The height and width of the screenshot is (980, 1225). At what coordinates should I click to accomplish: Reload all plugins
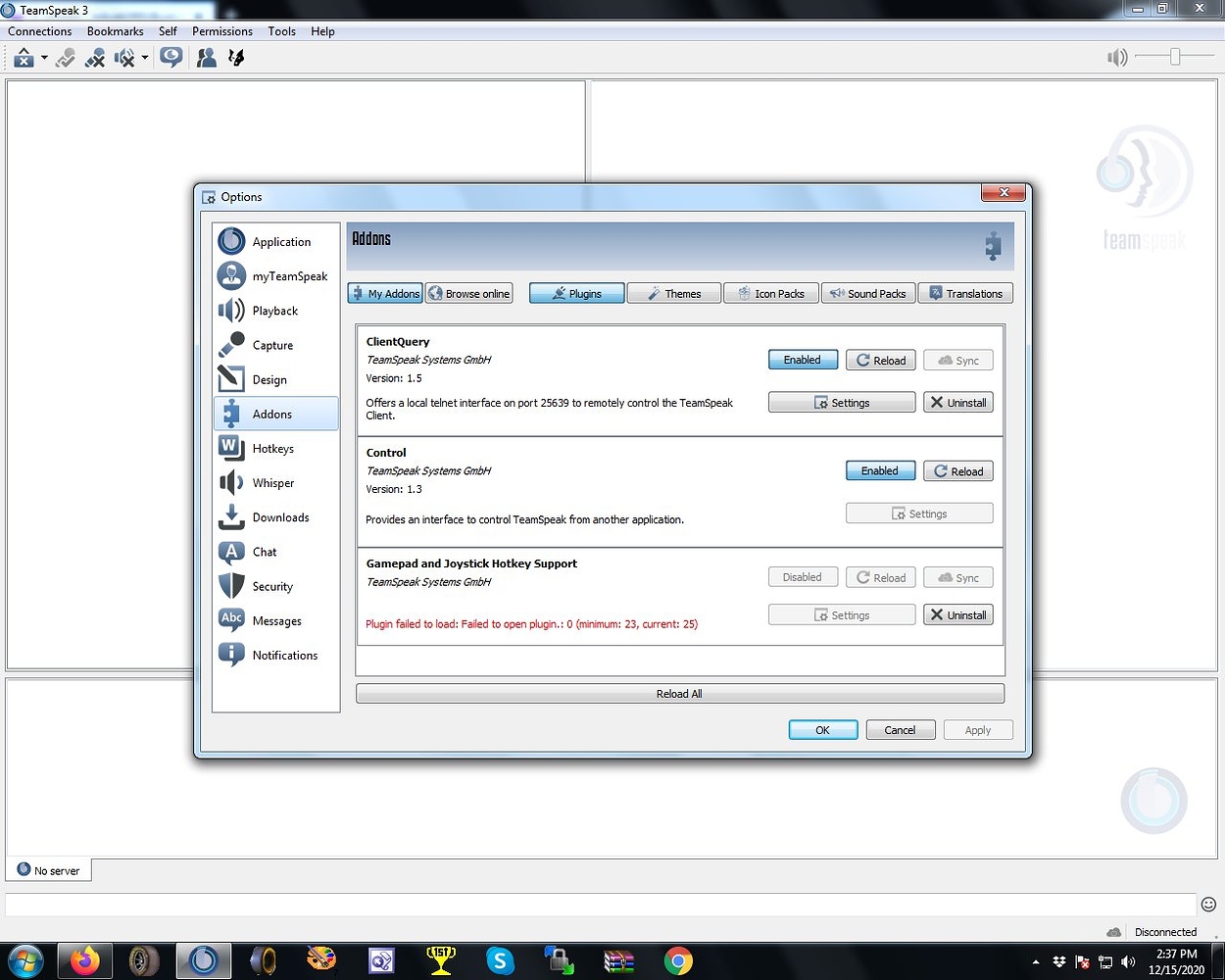click(x=679, y=693)
